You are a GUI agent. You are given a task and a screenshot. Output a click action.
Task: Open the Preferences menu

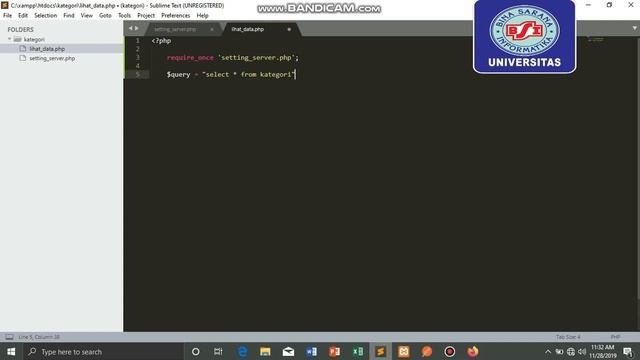pyautogui.click(x=176, y=16)
